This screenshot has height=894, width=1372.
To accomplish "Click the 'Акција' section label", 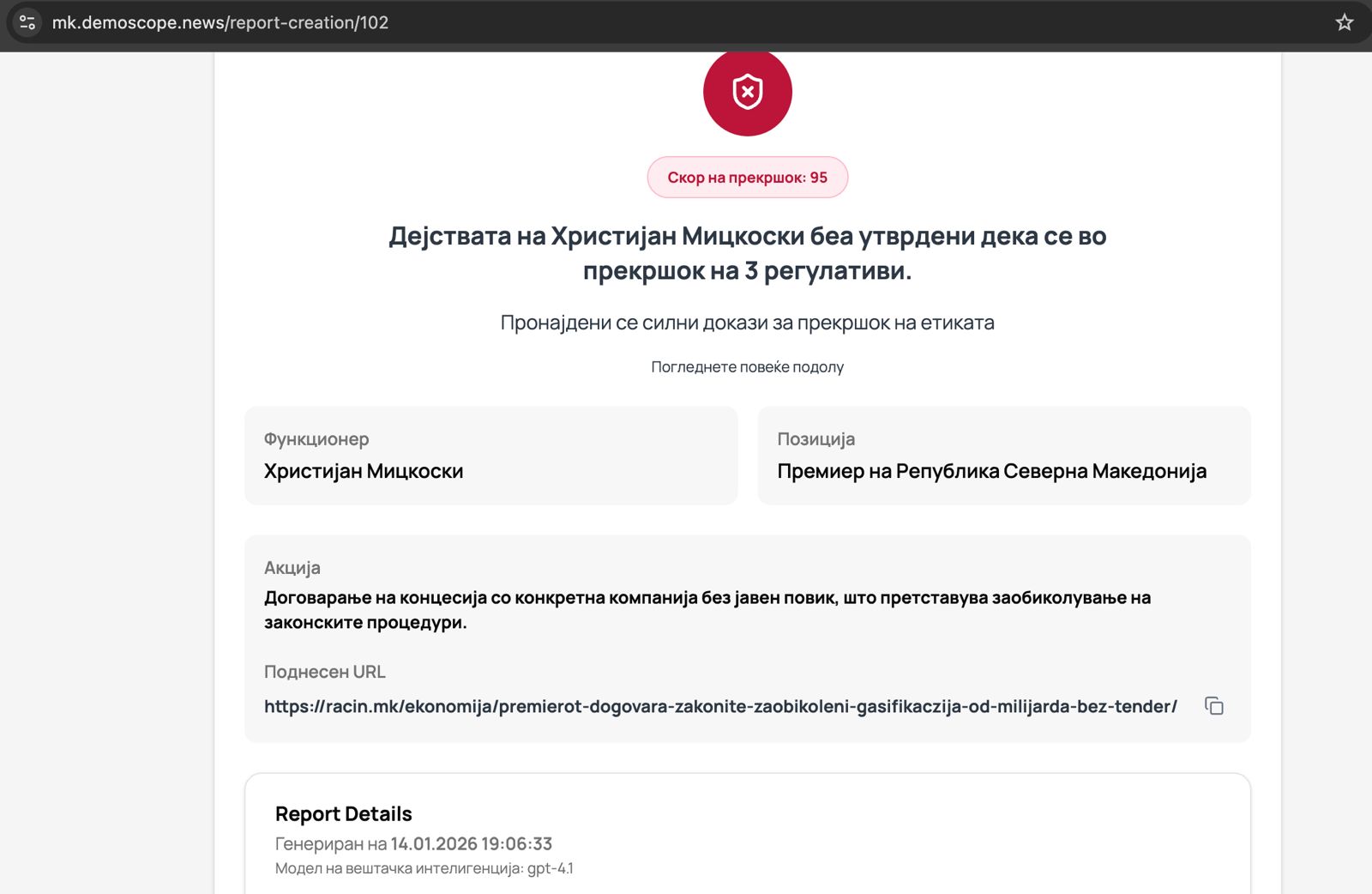I will [292, 568].
